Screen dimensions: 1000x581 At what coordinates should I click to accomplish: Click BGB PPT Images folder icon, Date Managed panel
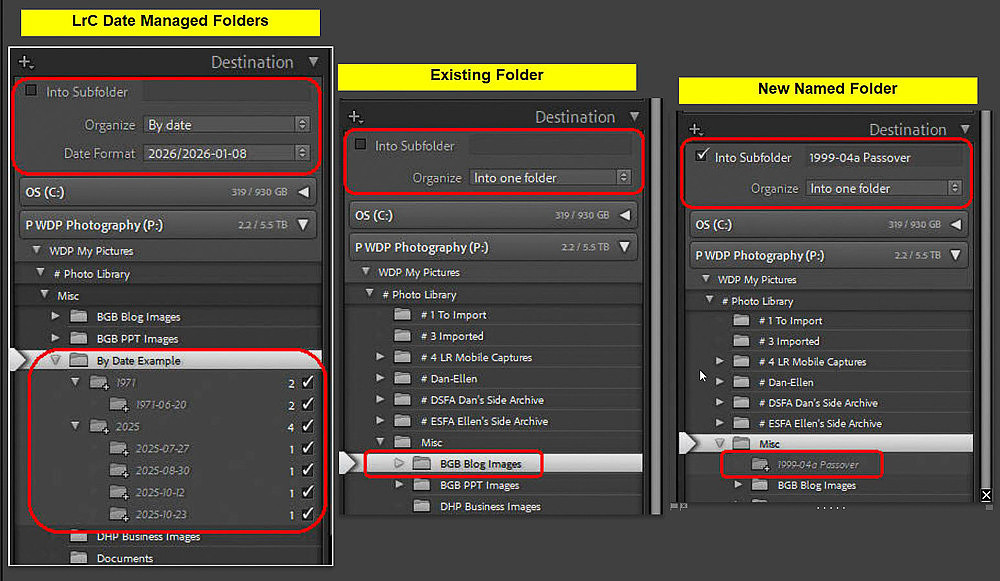pos(78,338)
